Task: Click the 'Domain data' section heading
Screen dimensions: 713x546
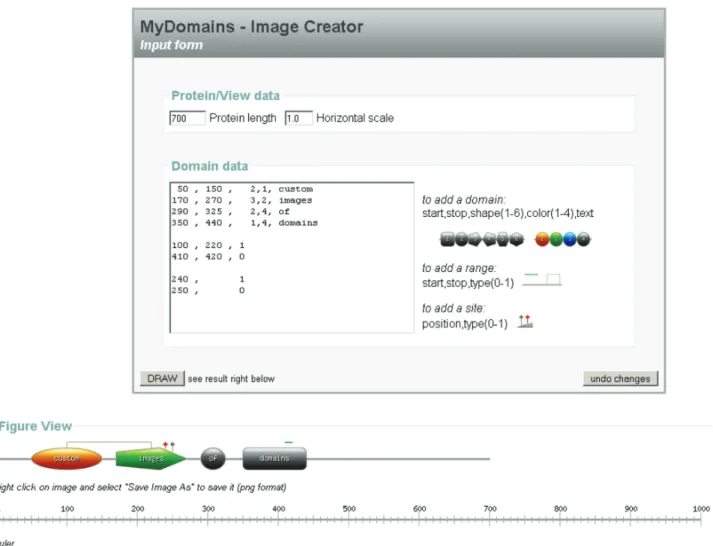Action: (210, 166)
